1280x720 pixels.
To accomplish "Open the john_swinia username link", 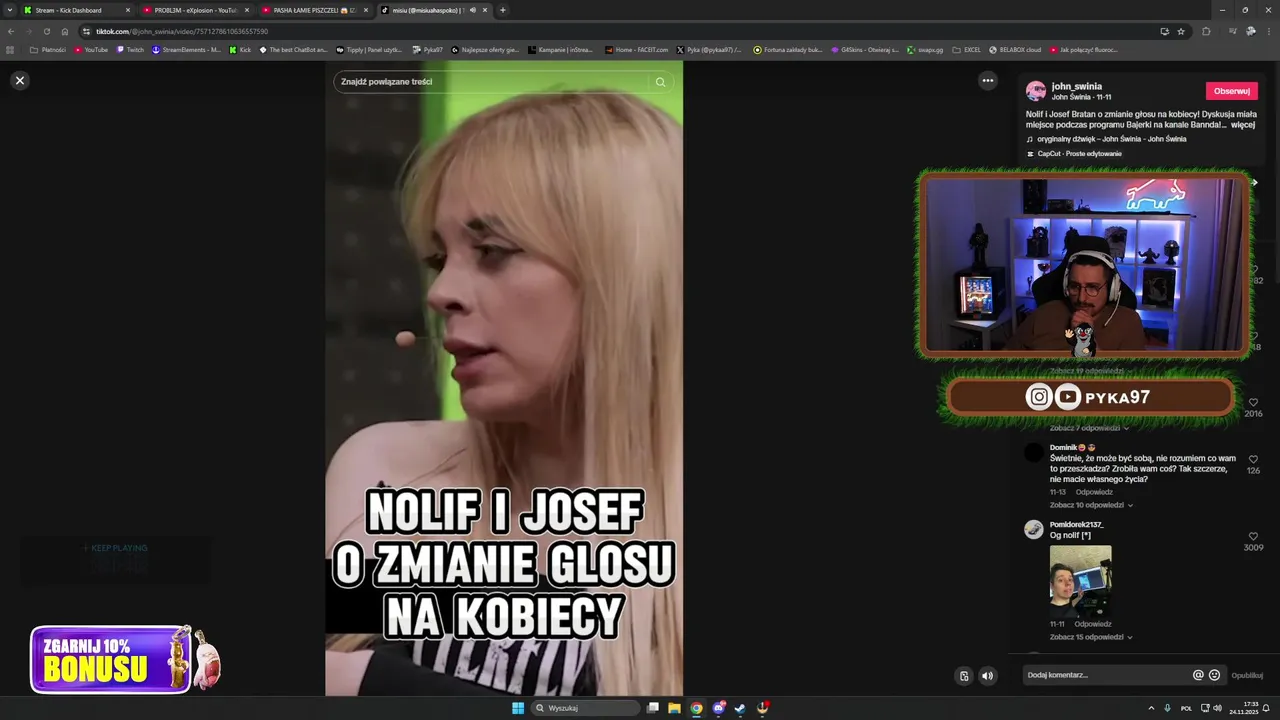I will pos(1076,86).
